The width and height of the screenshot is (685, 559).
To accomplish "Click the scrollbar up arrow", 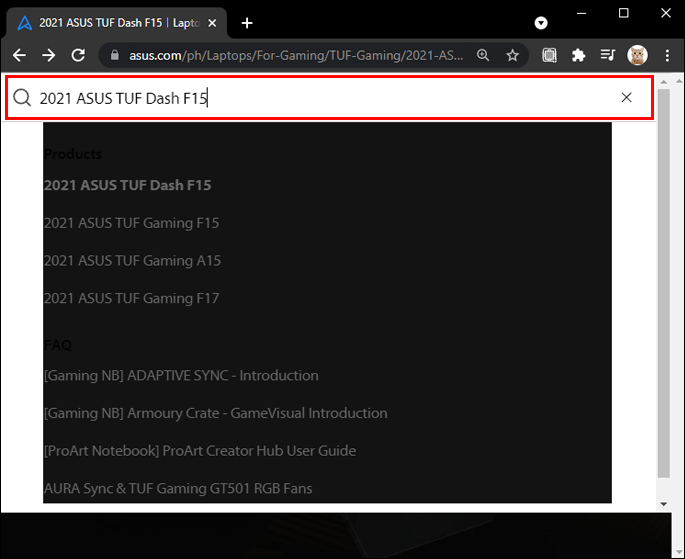I will [x=664, y=82].
